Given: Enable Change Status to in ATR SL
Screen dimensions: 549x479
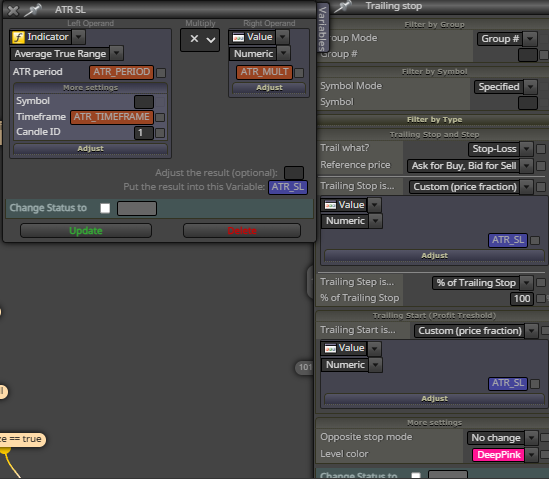Looking at the screenshot, I should point(105,208).
